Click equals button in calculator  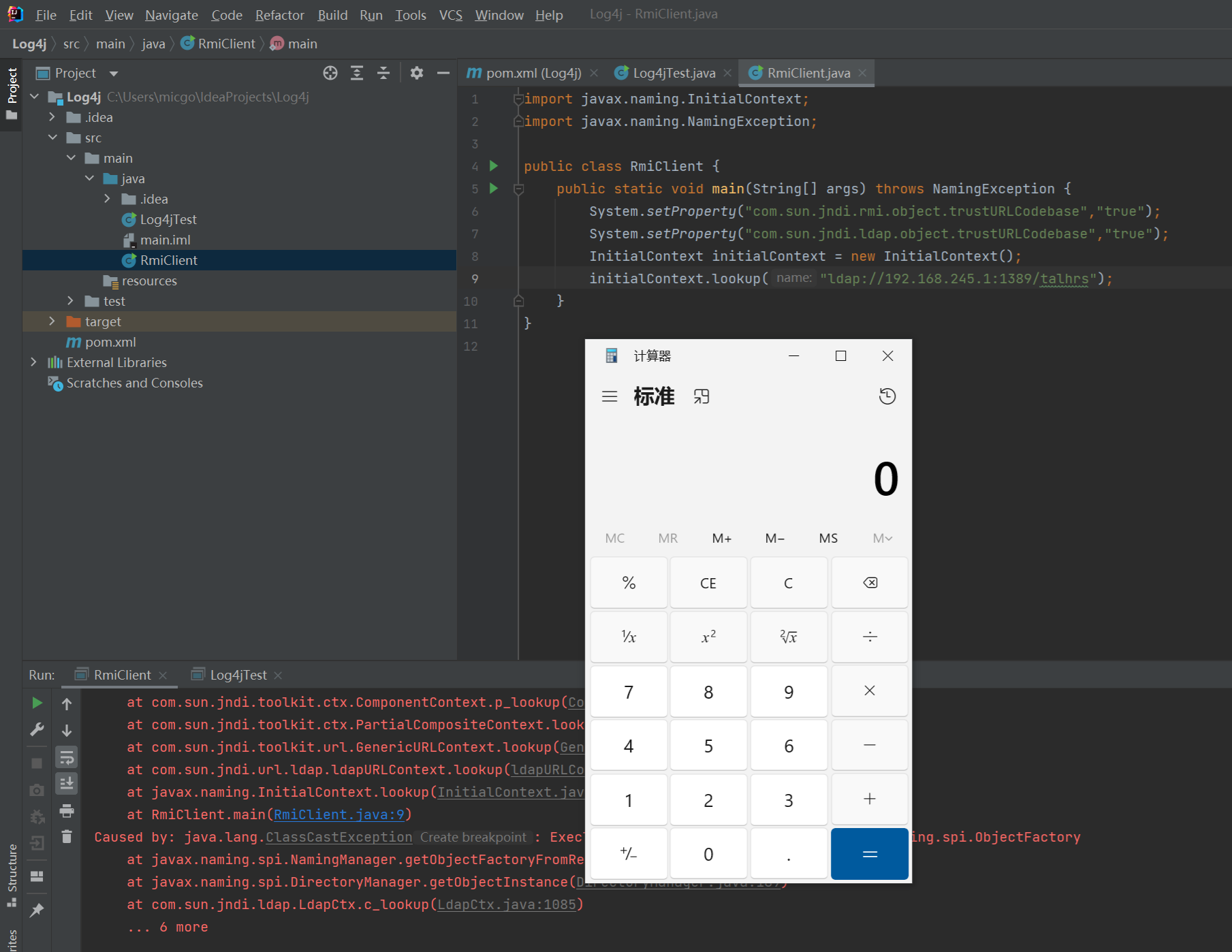(x=870, y=854)
